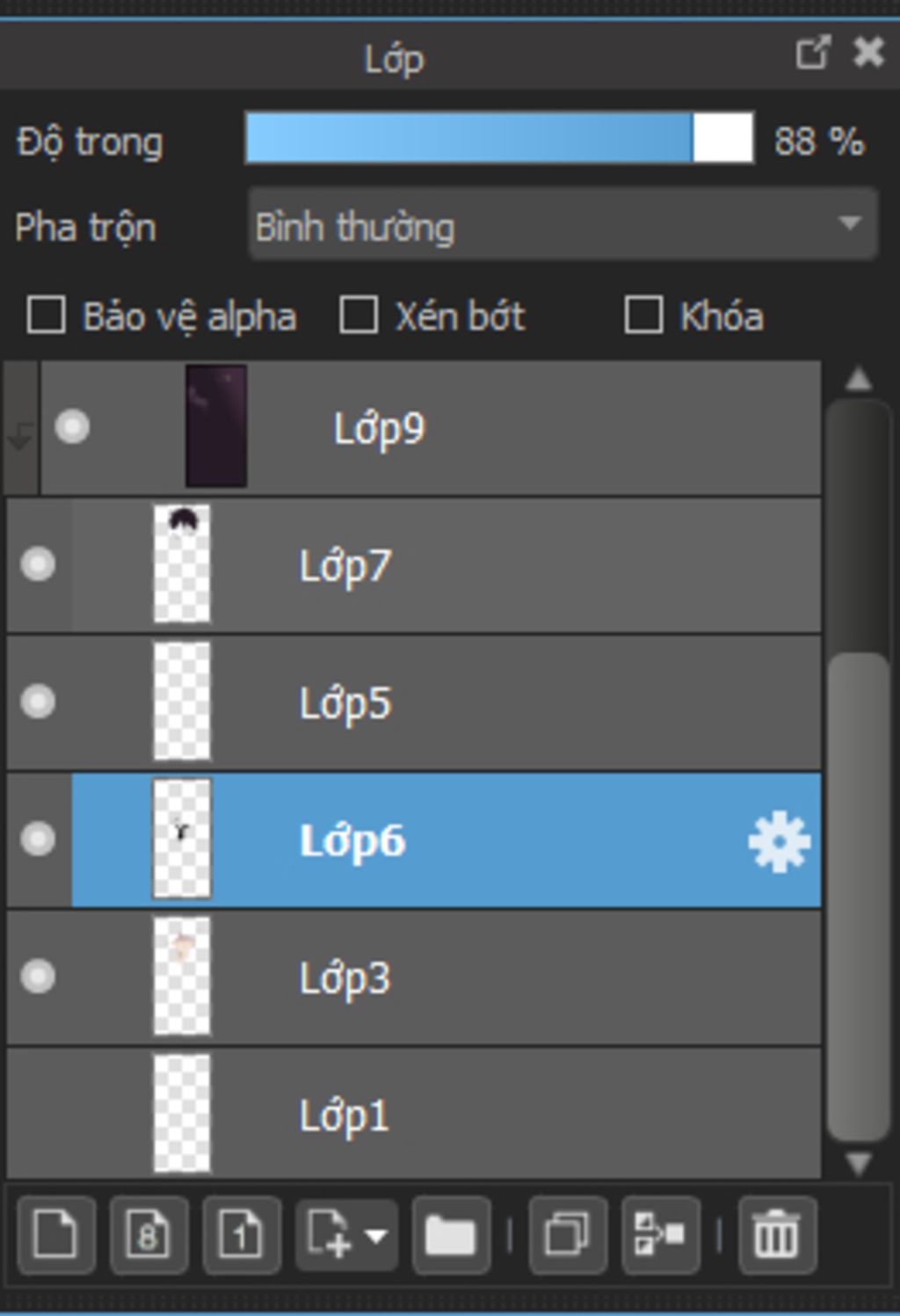Screen dimensions: 900x1316
Task: Add a new 8-bit layer
Action: click(x=149, y=1234)
